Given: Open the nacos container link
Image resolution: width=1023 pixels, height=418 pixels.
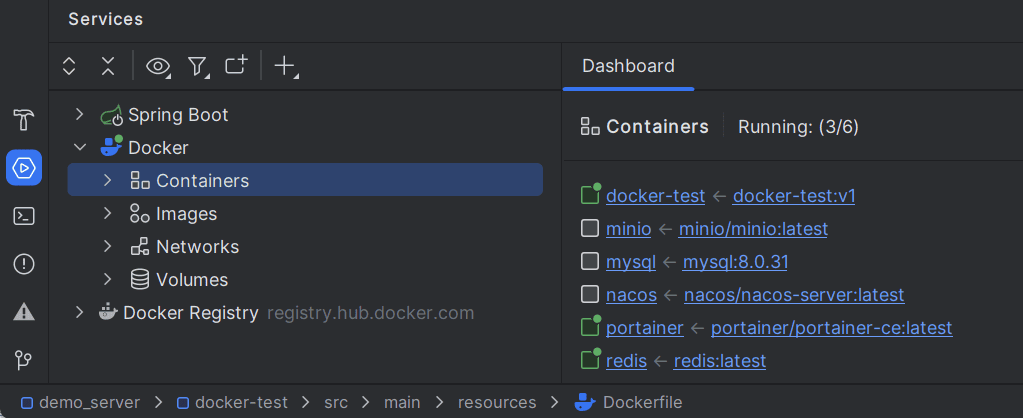Looking at the screenshot, I should (x=632, y=295).
